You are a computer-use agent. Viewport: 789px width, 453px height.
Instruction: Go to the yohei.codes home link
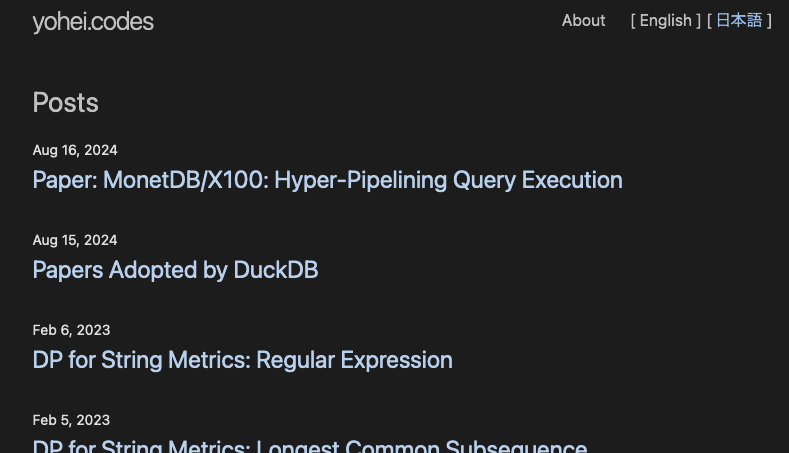(x=92, y=22)
